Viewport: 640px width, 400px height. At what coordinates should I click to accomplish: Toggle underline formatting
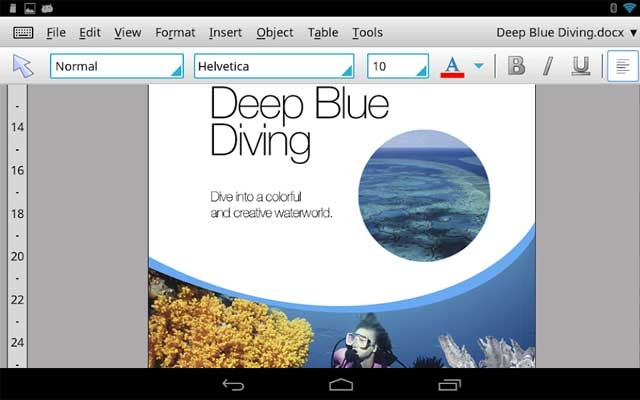[580, 67]
